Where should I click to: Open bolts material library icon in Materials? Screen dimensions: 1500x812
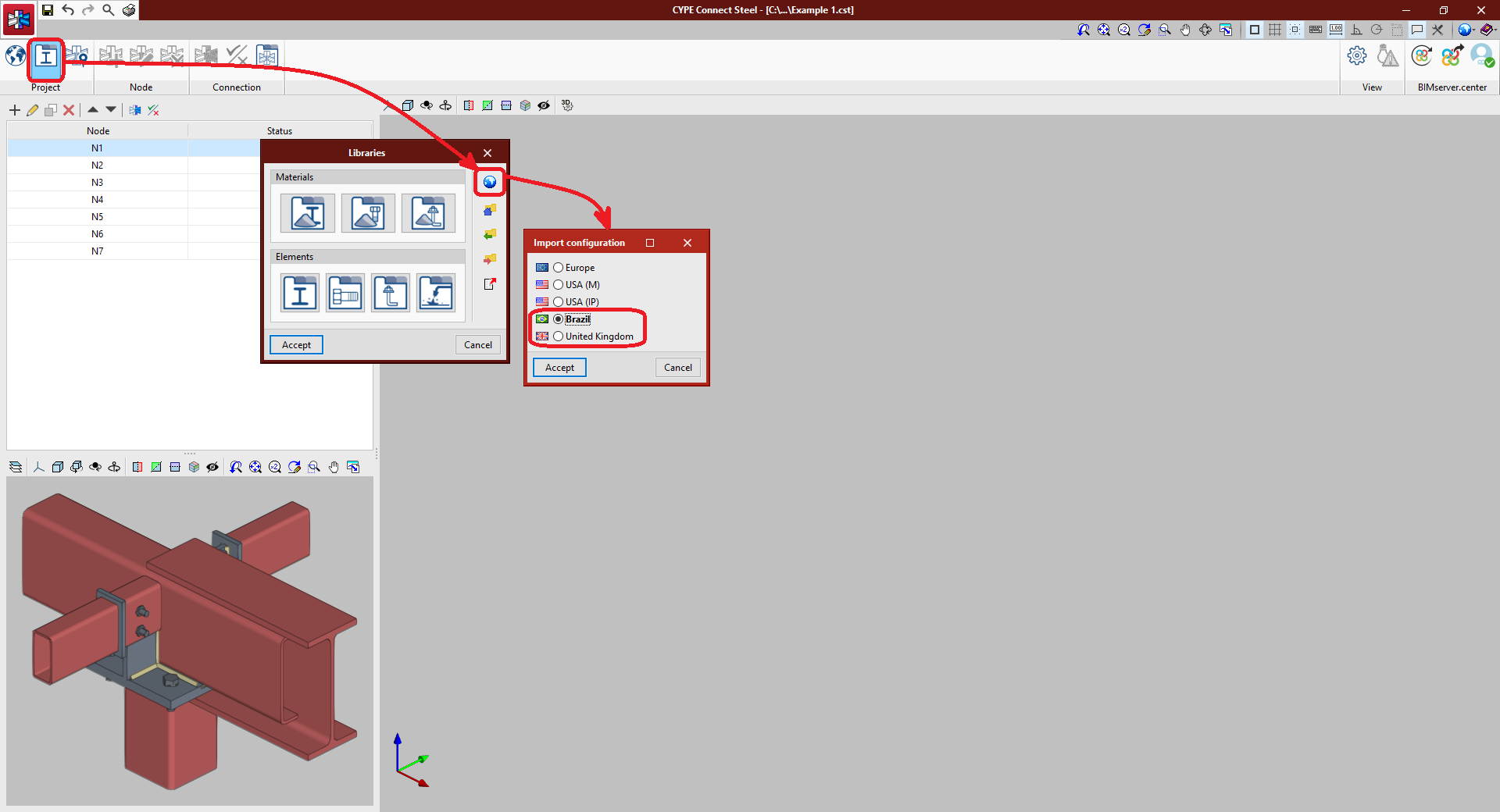pyautogui.click(x=368, y=213)
